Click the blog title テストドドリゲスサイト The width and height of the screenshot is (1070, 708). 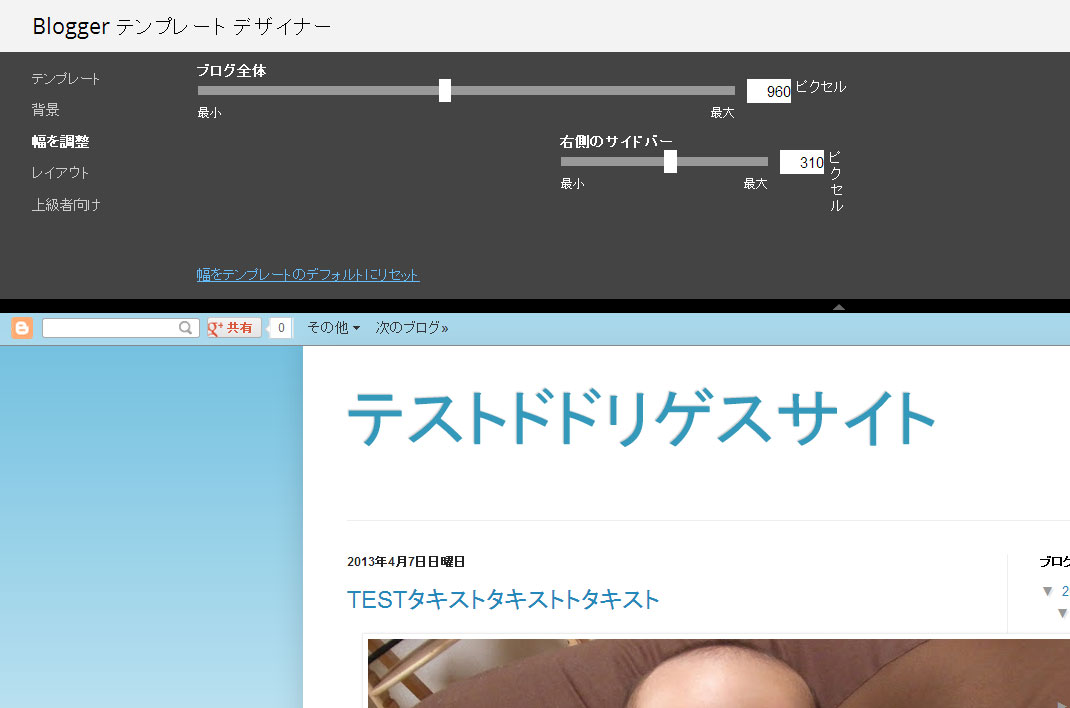tap(641, 417)
